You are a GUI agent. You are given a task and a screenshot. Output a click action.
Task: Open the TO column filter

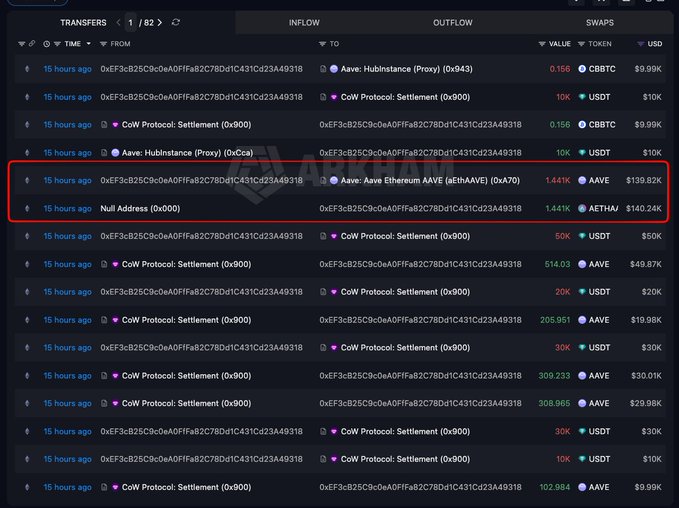tap(322, 44)
